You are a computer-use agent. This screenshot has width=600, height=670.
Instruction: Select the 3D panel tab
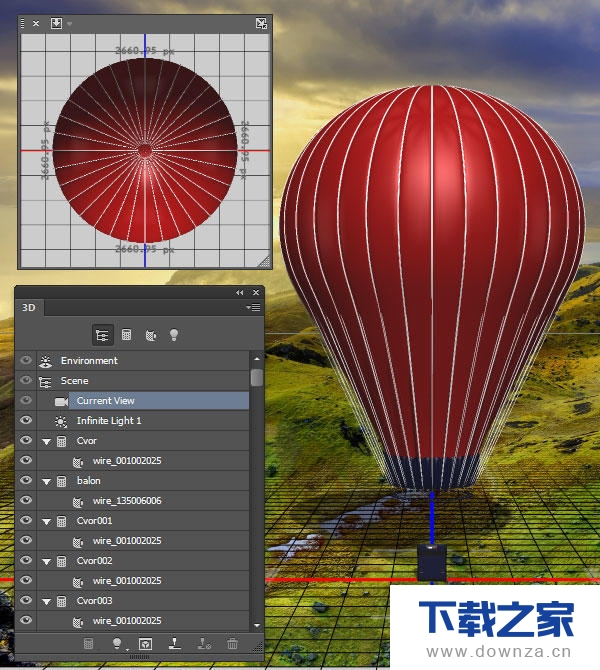coord(29,308)
